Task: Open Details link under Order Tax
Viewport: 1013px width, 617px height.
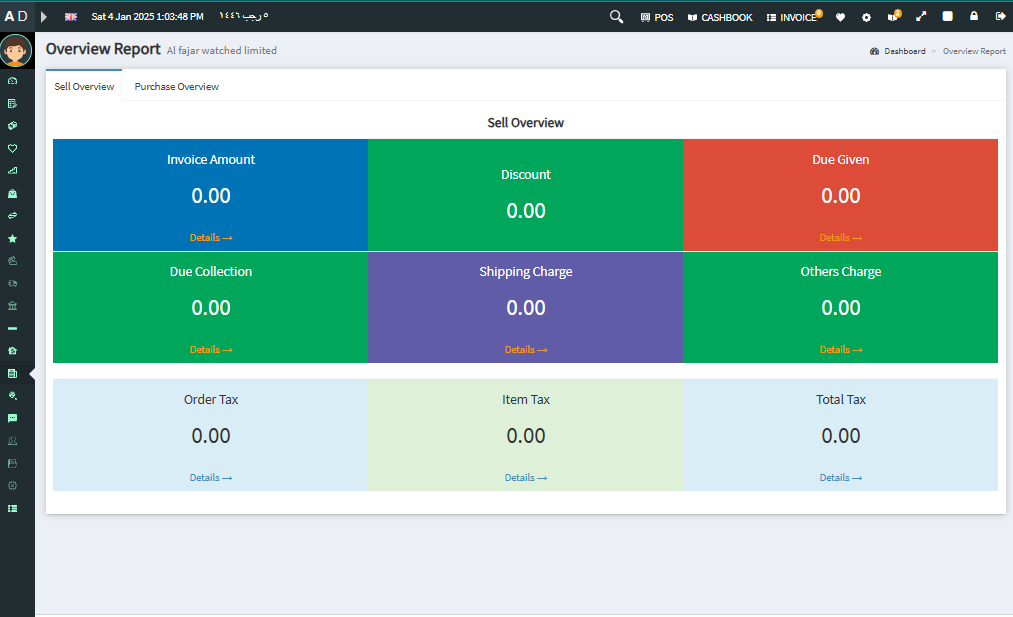Action: click(x=211, y=477)
